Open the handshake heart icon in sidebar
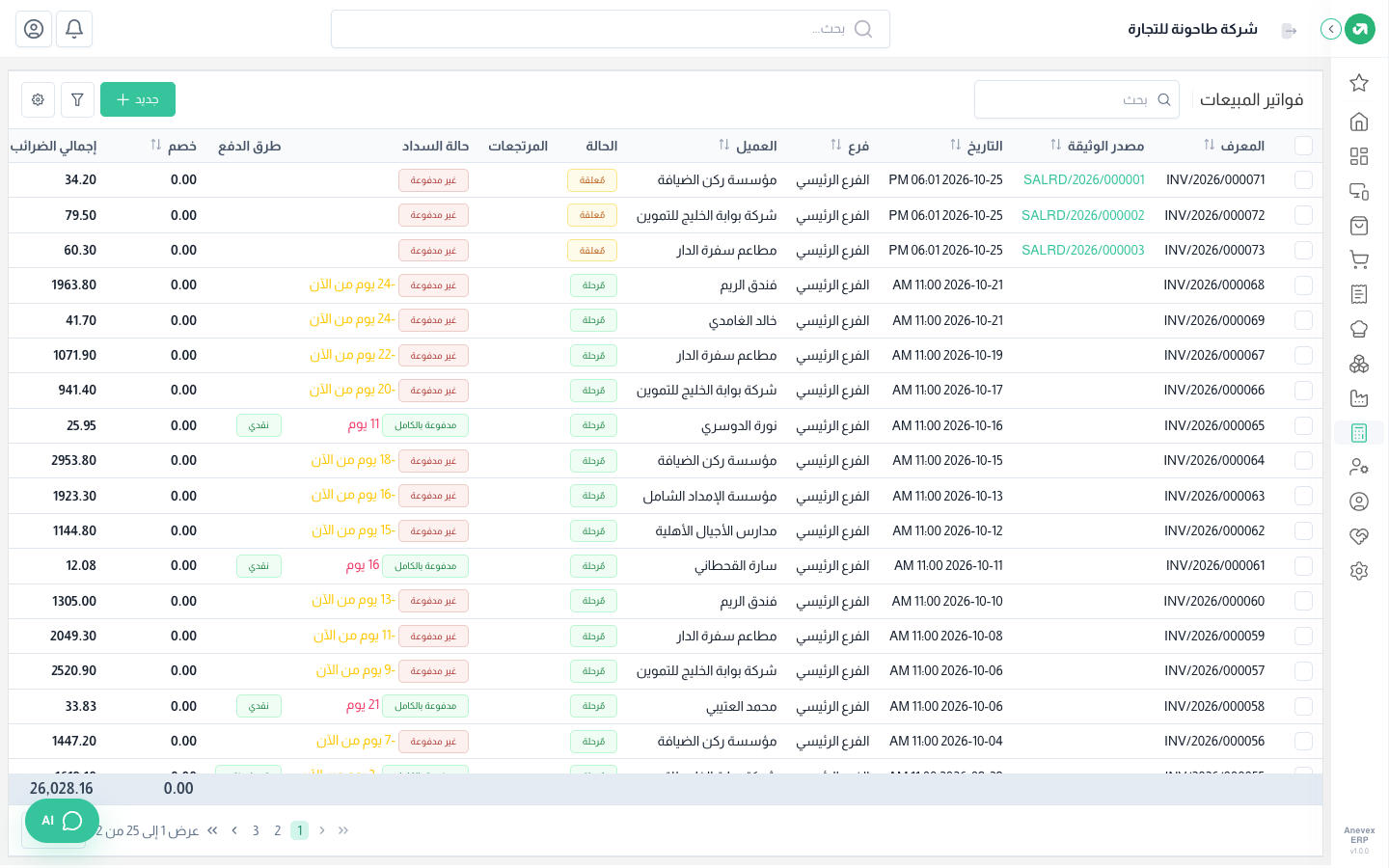The height and width of the screenshot is (868, 1389). click(x=1359, y=536)
